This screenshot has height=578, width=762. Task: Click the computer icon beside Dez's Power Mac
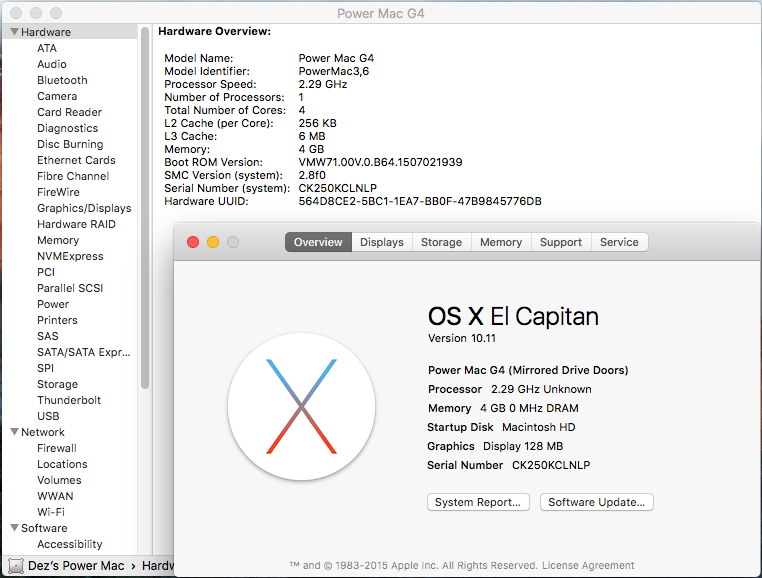(x=16, y=566)
